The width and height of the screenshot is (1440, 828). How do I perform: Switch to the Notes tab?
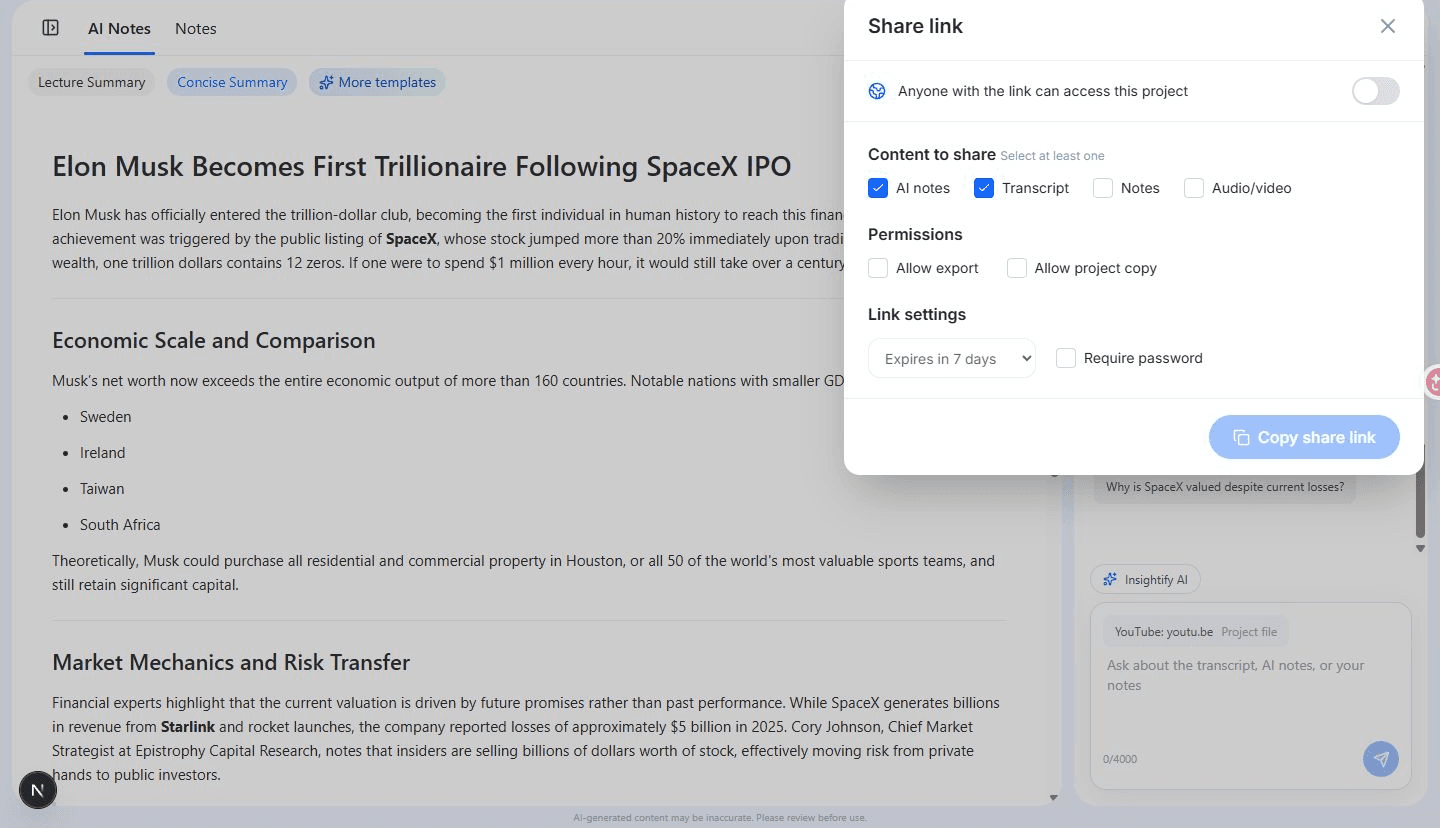pyautogui.click(x=196, y=29)
